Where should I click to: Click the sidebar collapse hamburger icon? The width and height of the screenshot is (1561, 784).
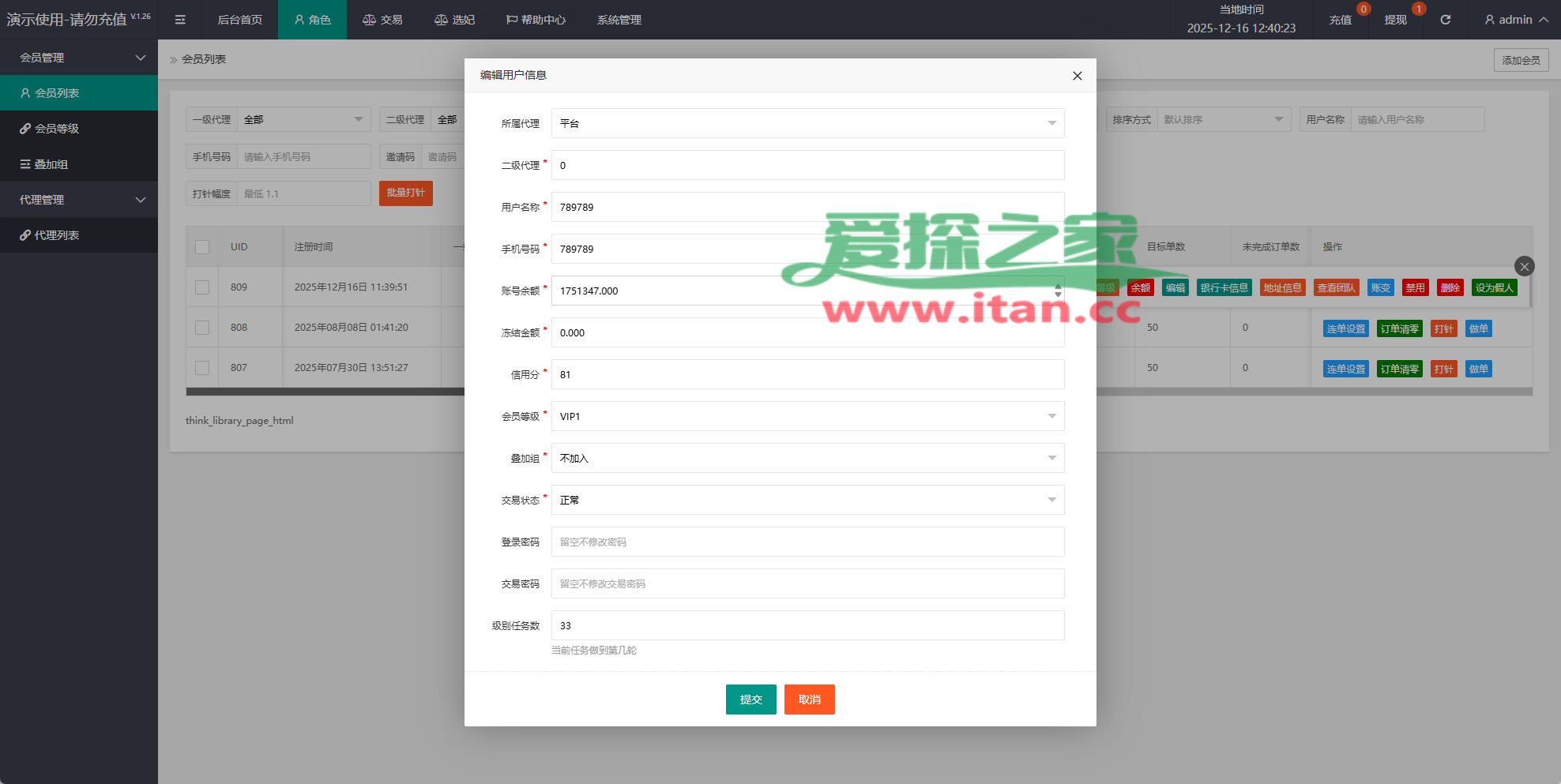(180, 20)
